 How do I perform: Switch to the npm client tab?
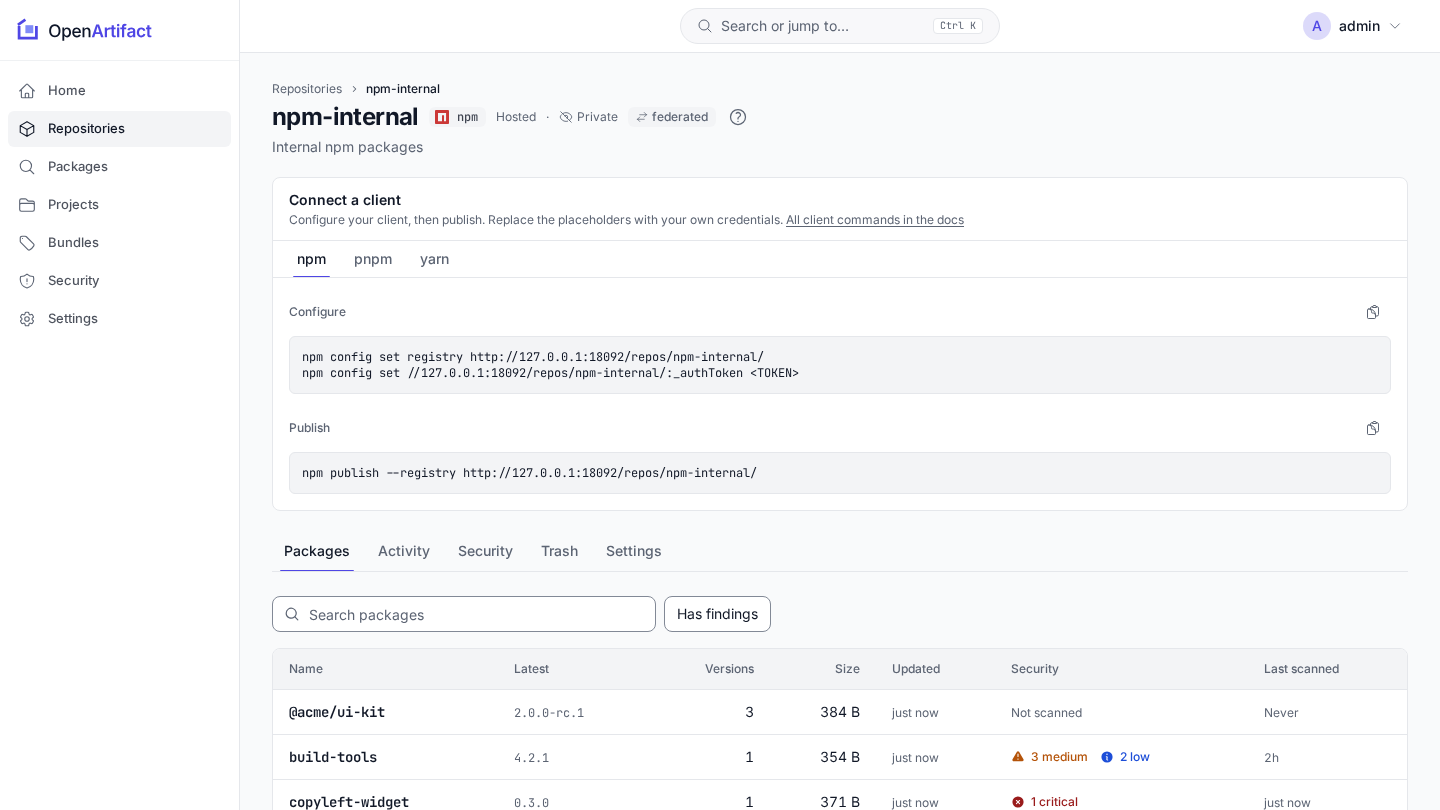coord(311,259)
